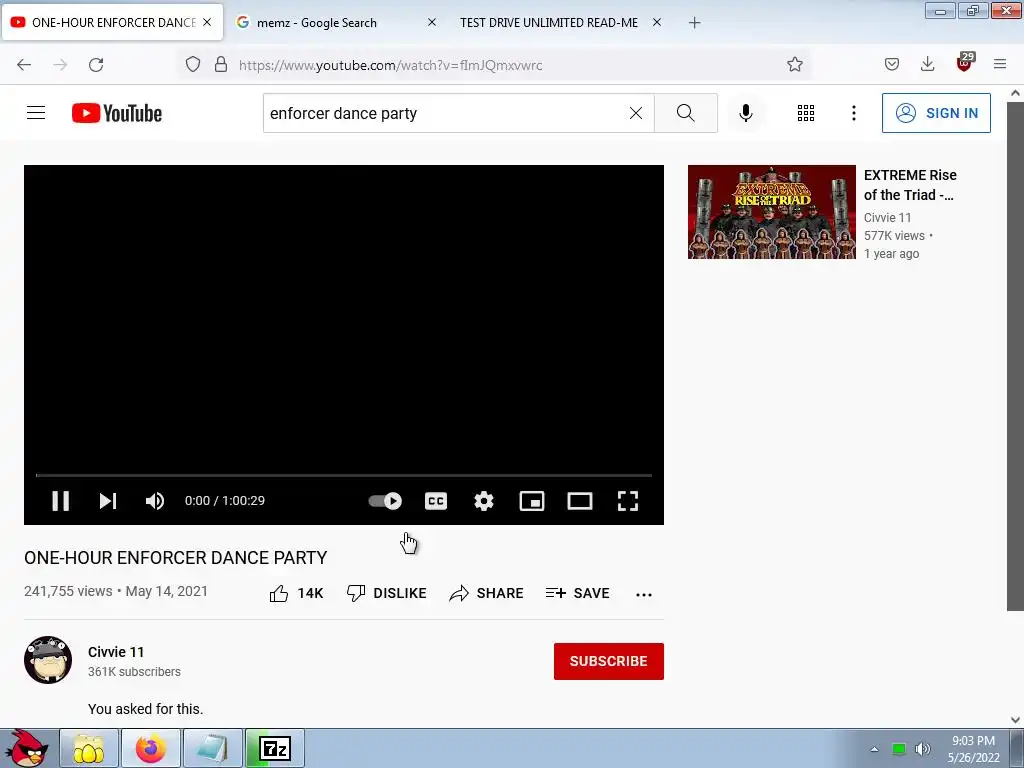1024x768 pixels.
Task: Open the file explorer taskbar icon
Action: click(x=89, y=748)
